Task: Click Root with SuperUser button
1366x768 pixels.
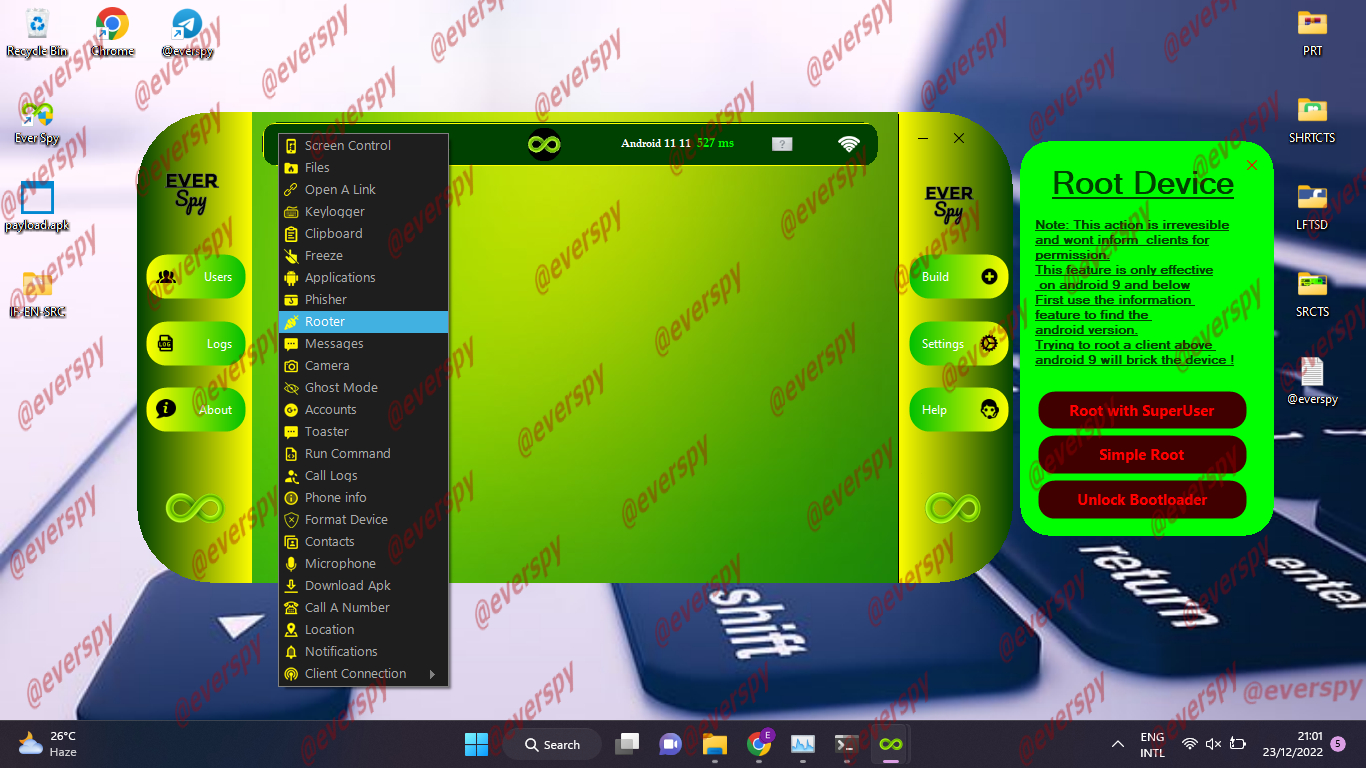Action: pos(1142,410)
